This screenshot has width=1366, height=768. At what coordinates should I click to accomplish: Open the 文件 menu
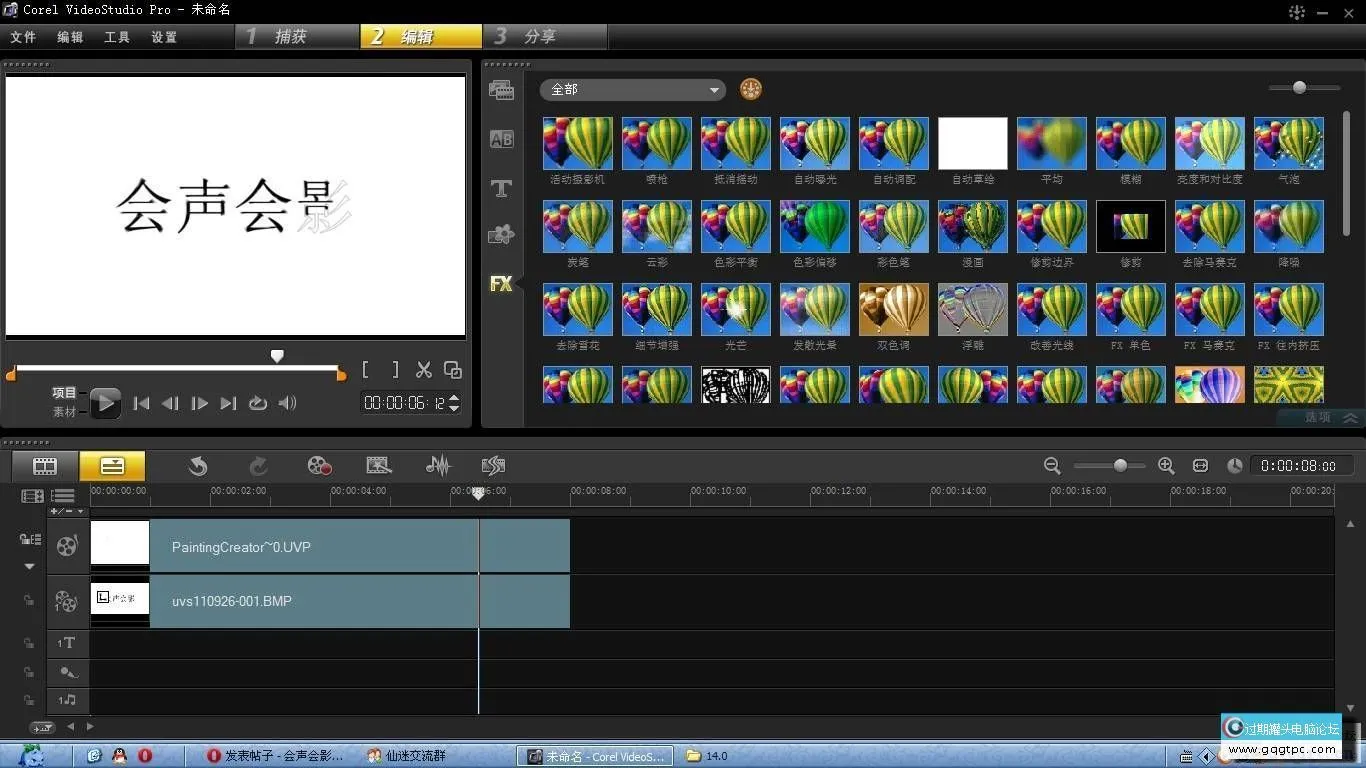pyautogui.click(x=23, y=37)
